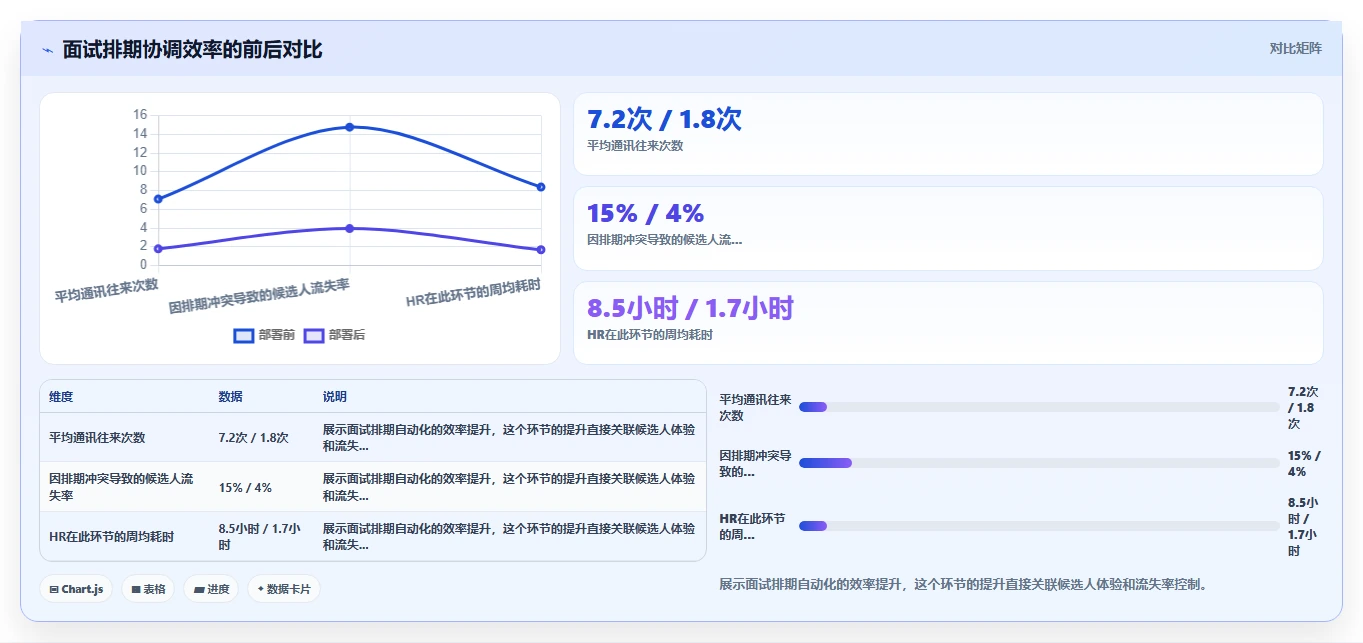Click 部署后 middle data point near 4
The image size is (1363, 643).
349,228
